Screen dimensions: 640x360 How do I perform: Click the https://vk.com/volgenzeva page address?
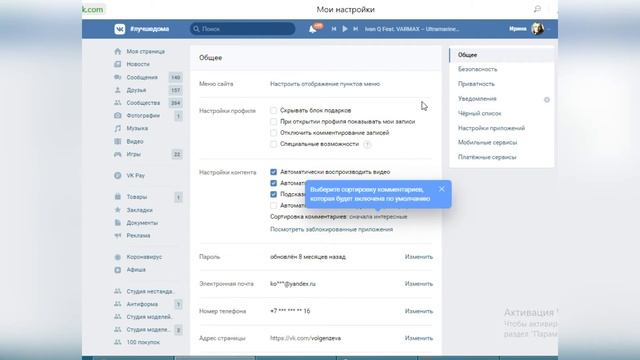[x=305, y=338]
